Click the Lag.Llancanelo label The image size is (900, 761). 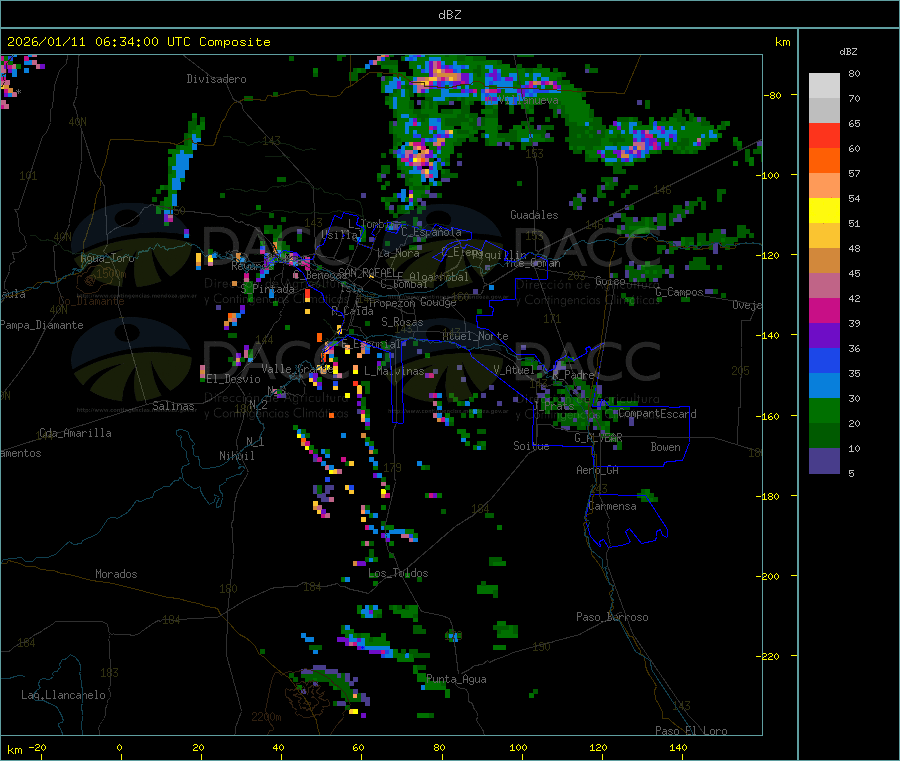pyautogui.click(x=63, y=695)
